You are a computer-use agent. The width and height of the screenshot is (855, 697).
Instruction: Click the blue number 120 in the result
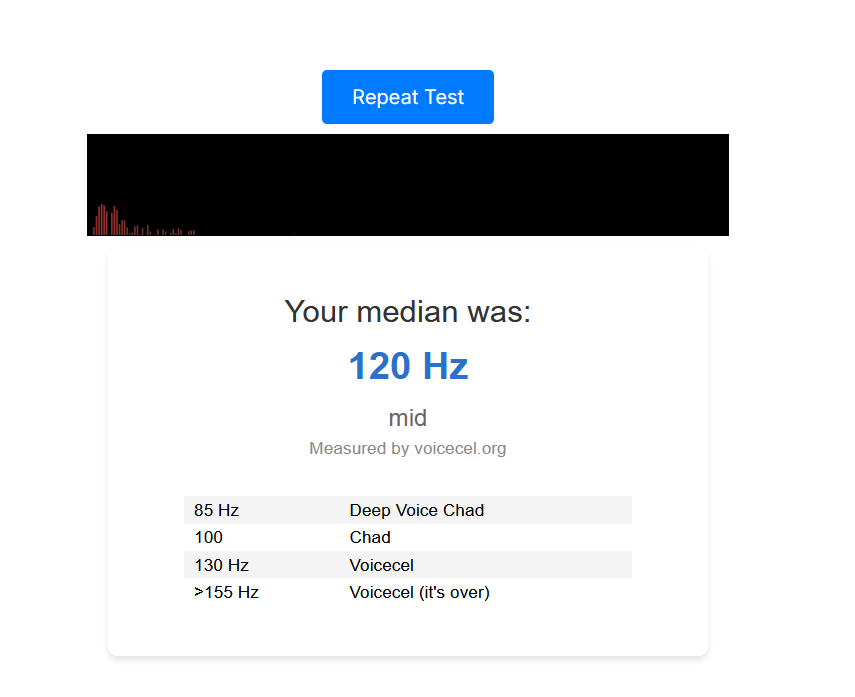[379, 366]
